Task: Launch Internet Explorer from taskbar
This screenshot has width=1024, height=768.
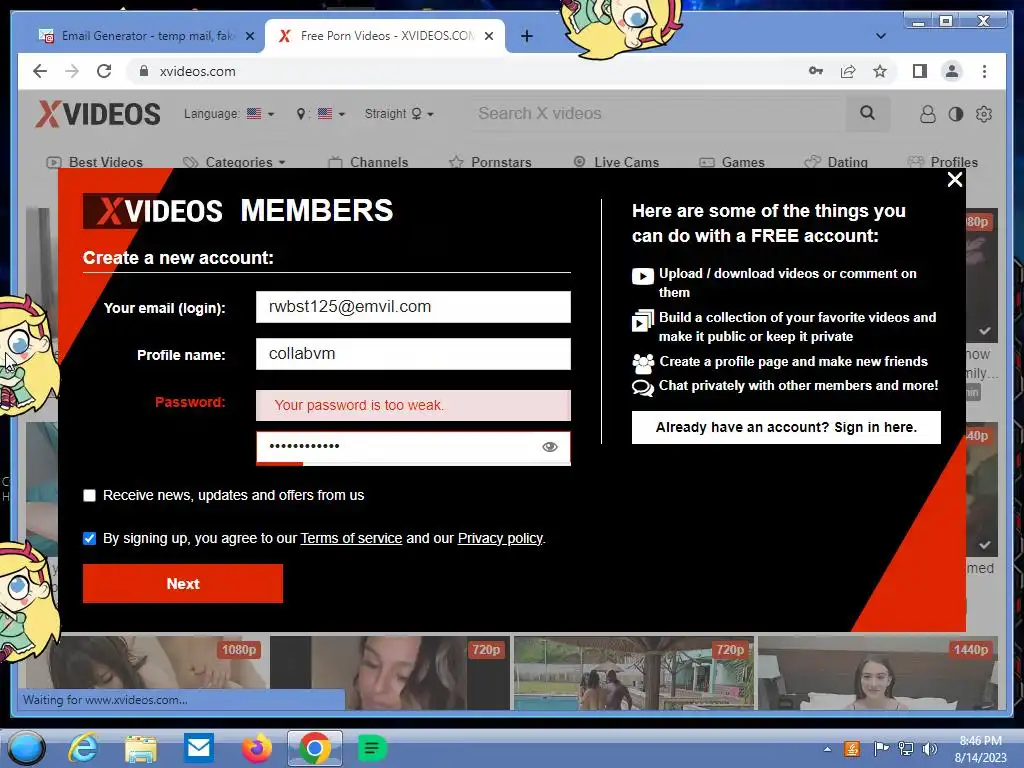Action: [84, 748]
